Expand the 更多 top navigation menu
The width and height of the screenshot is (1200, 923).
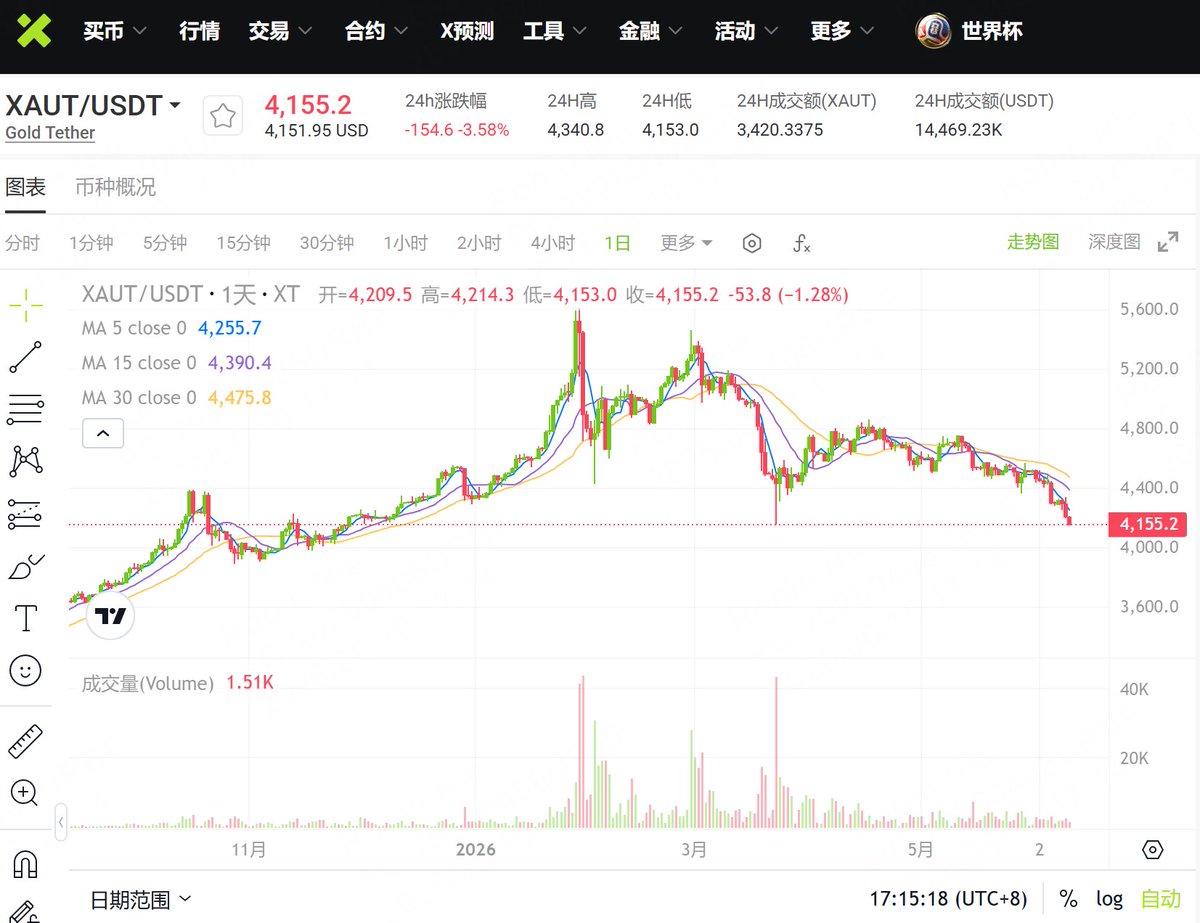tap(842, 32)
